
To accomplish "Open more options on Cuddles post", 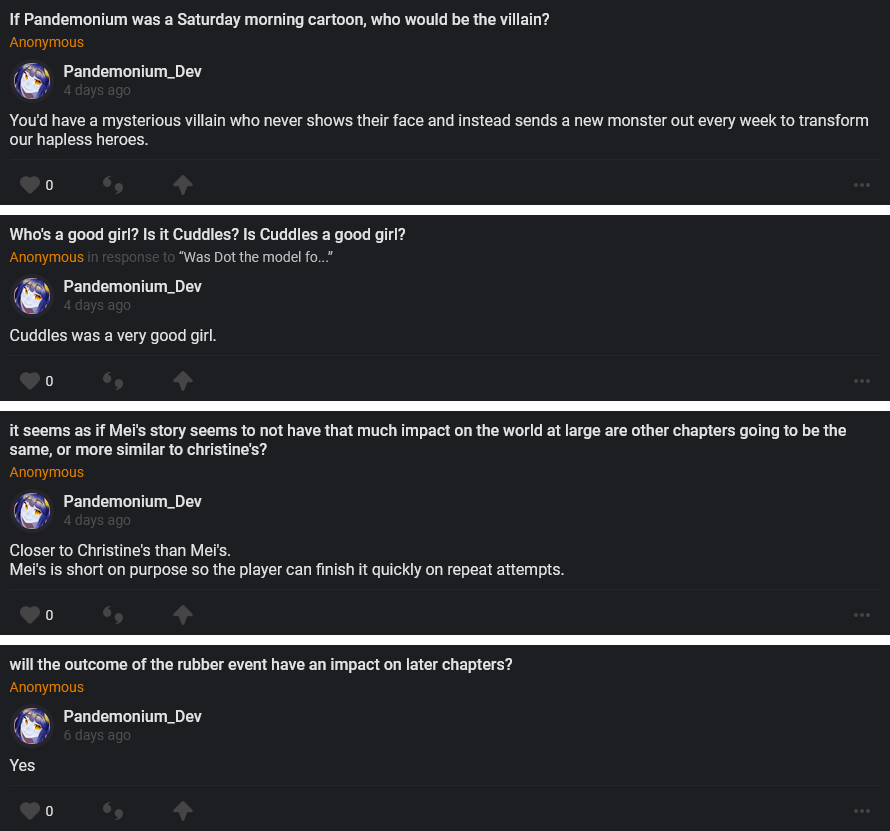I will [x=862, y=381].
